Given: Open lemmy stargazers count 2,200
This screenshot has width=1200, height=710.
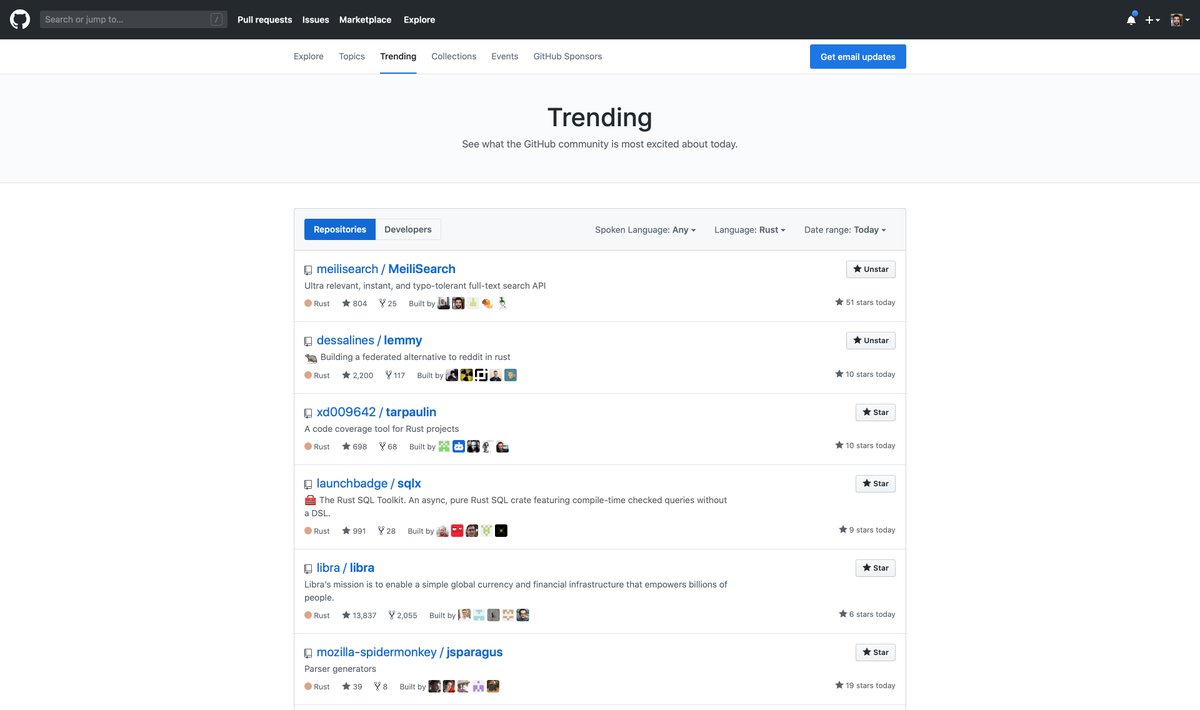Looking at the screenshot, I should 358,375.
